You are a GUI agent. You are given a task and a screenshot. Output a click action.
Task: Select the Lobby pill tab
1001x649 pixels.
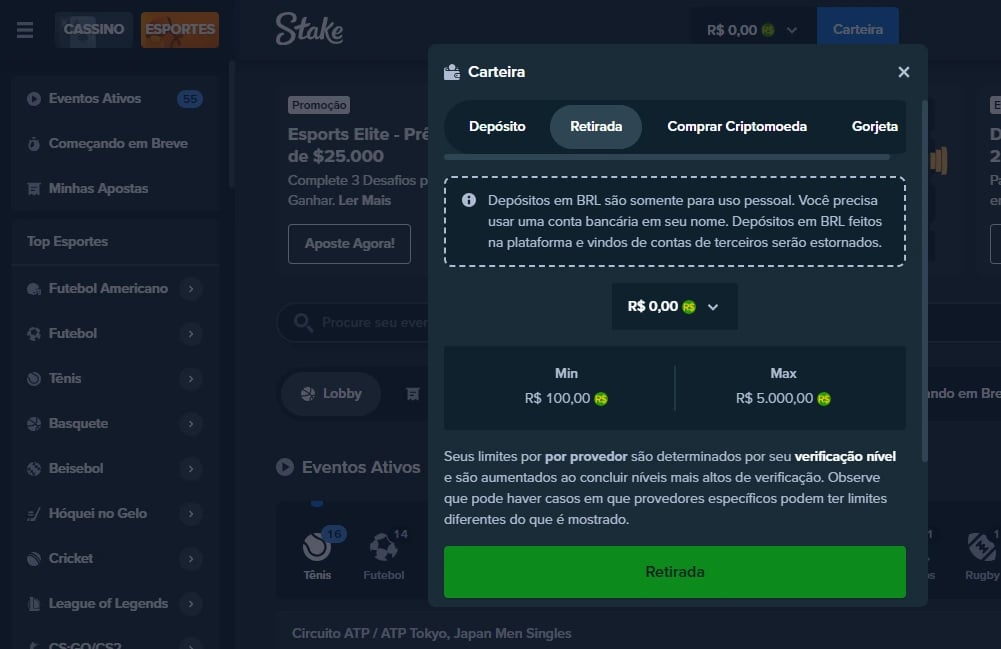point(331,394)
